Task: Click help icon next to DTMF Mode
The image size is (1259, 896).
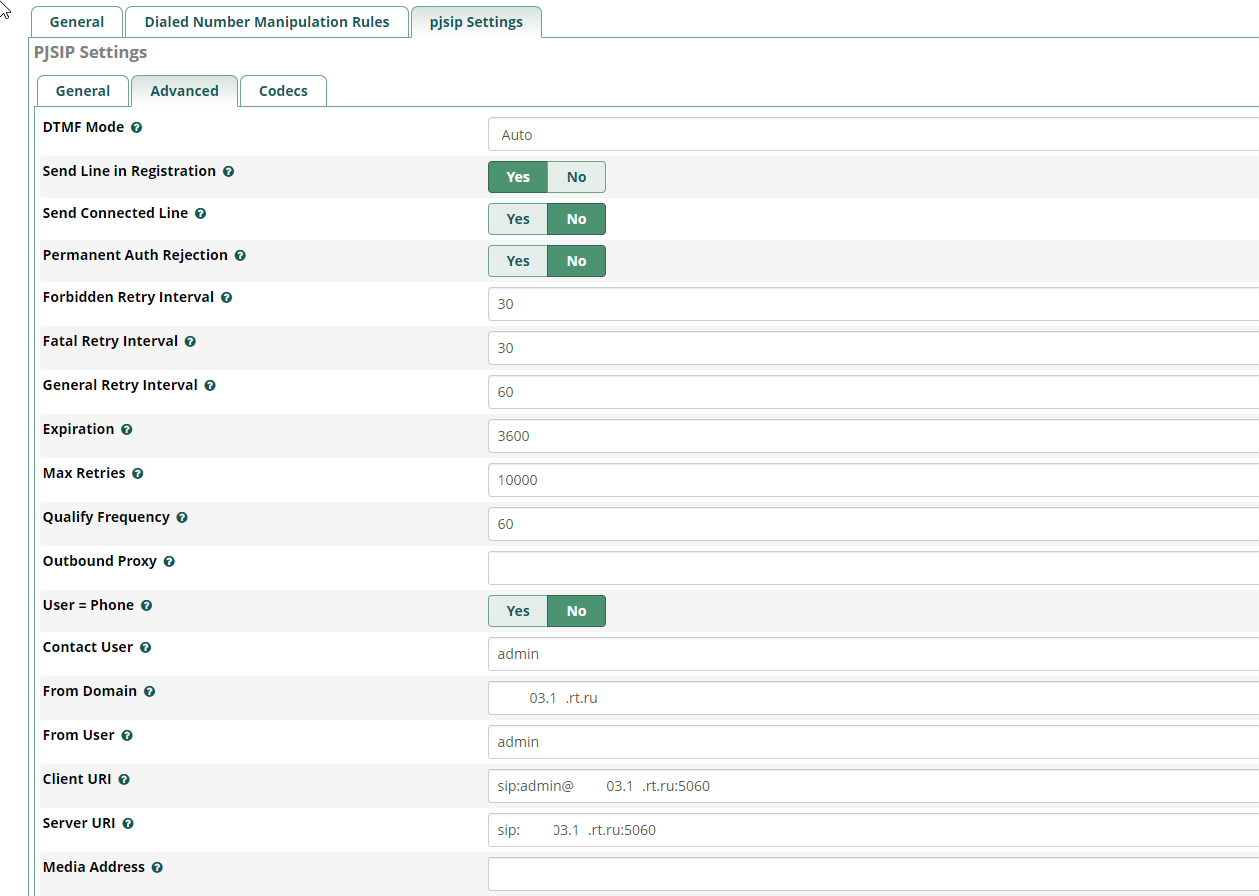Action: (136, 128)
